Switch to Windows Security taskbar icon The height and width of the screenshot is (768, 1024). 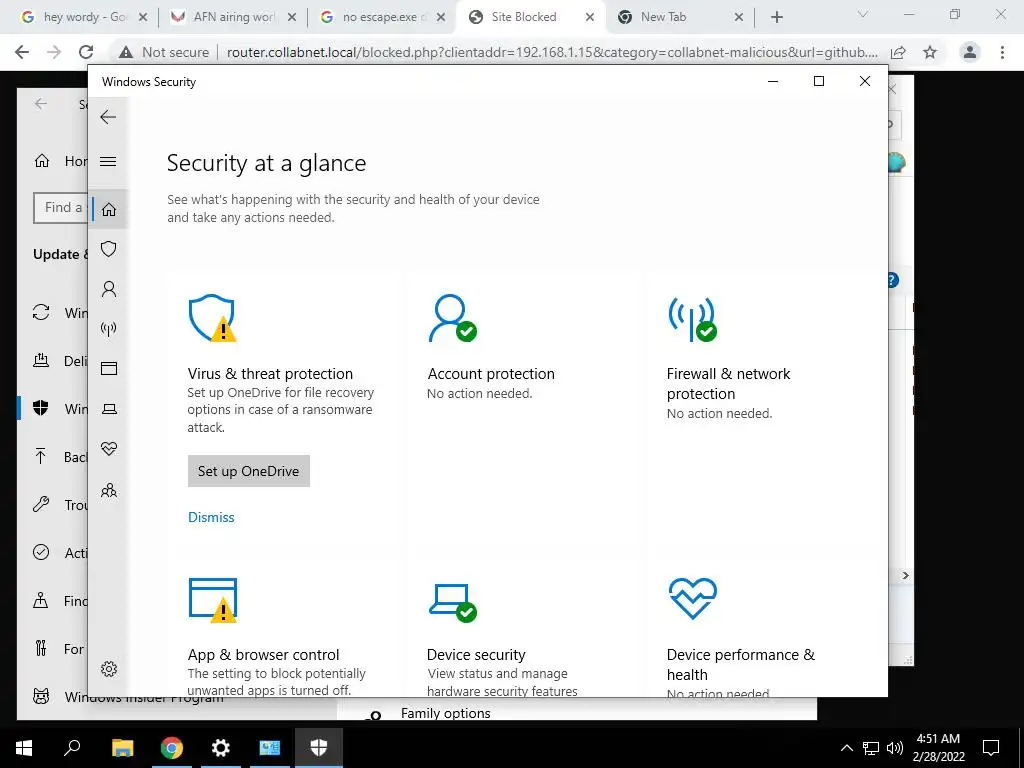[x=318, y=748]
